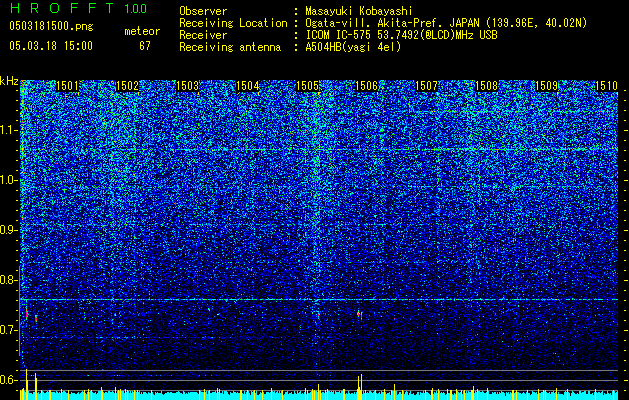Viewport: 629px width, 400px height.
Task: Click the 1501 time marker label
Action: (67, 86)
